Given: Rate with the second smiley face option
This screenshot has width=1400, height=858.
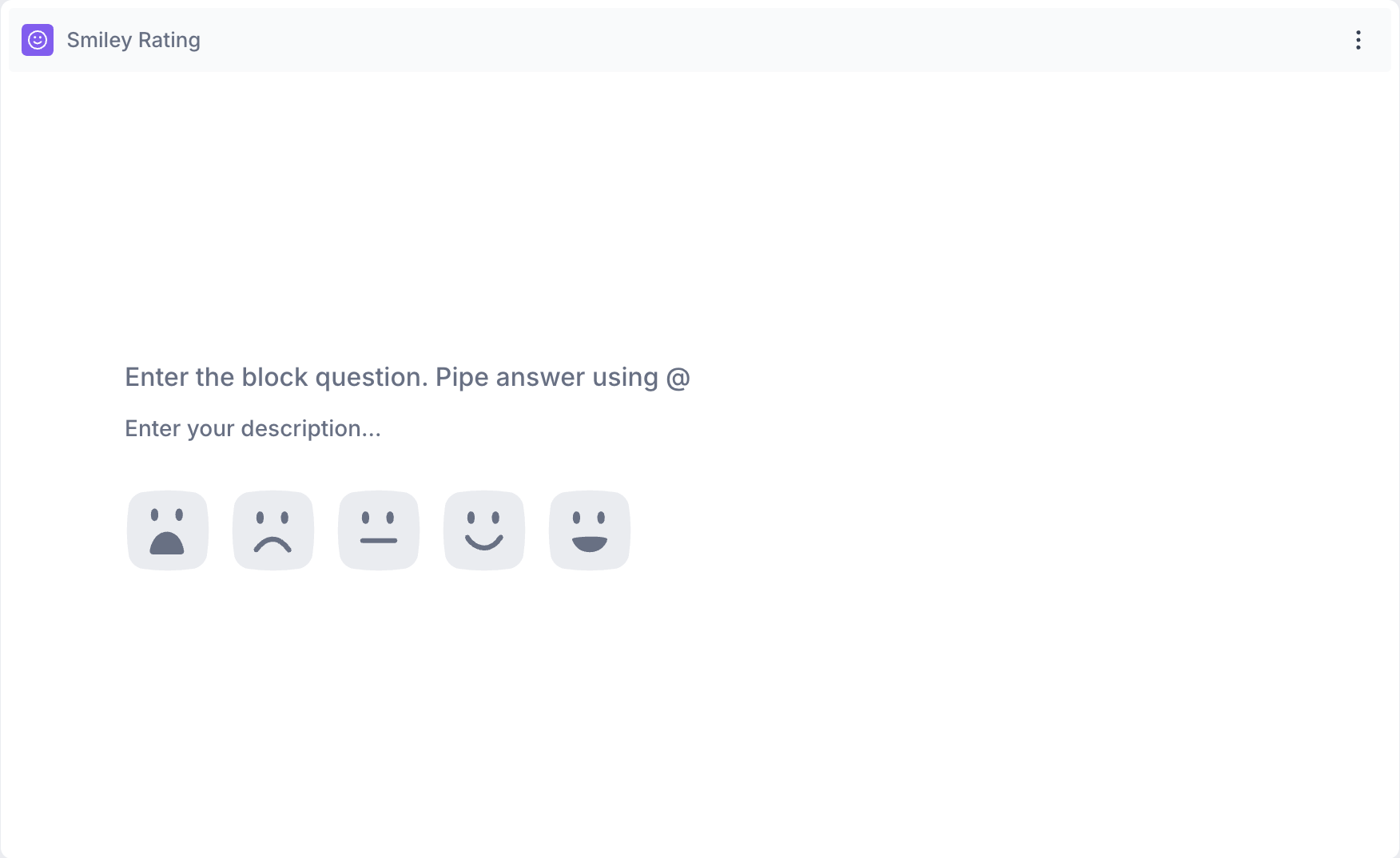Looking at the screenshot, I should click(x=273, y=530).
